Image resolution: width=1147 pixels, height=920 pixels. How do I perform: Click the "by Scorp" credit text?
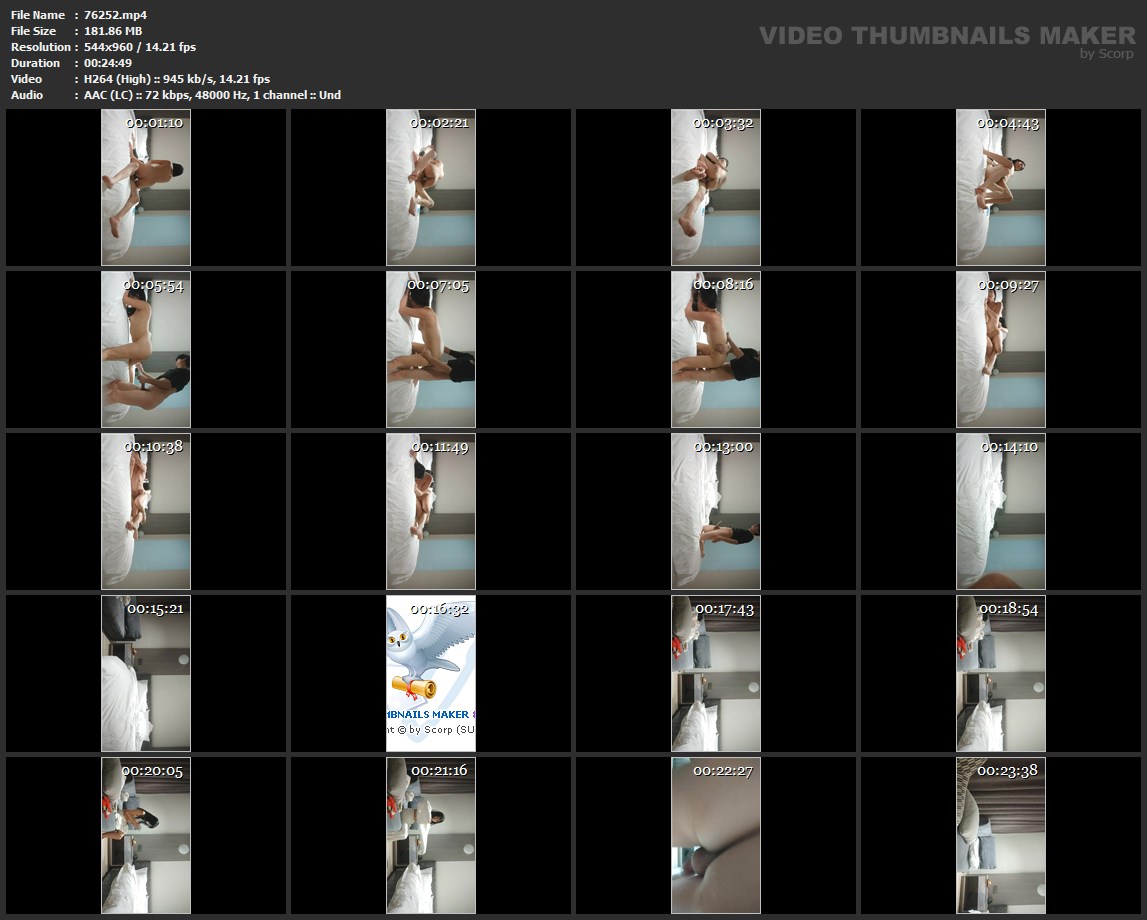pos(1106,54)
